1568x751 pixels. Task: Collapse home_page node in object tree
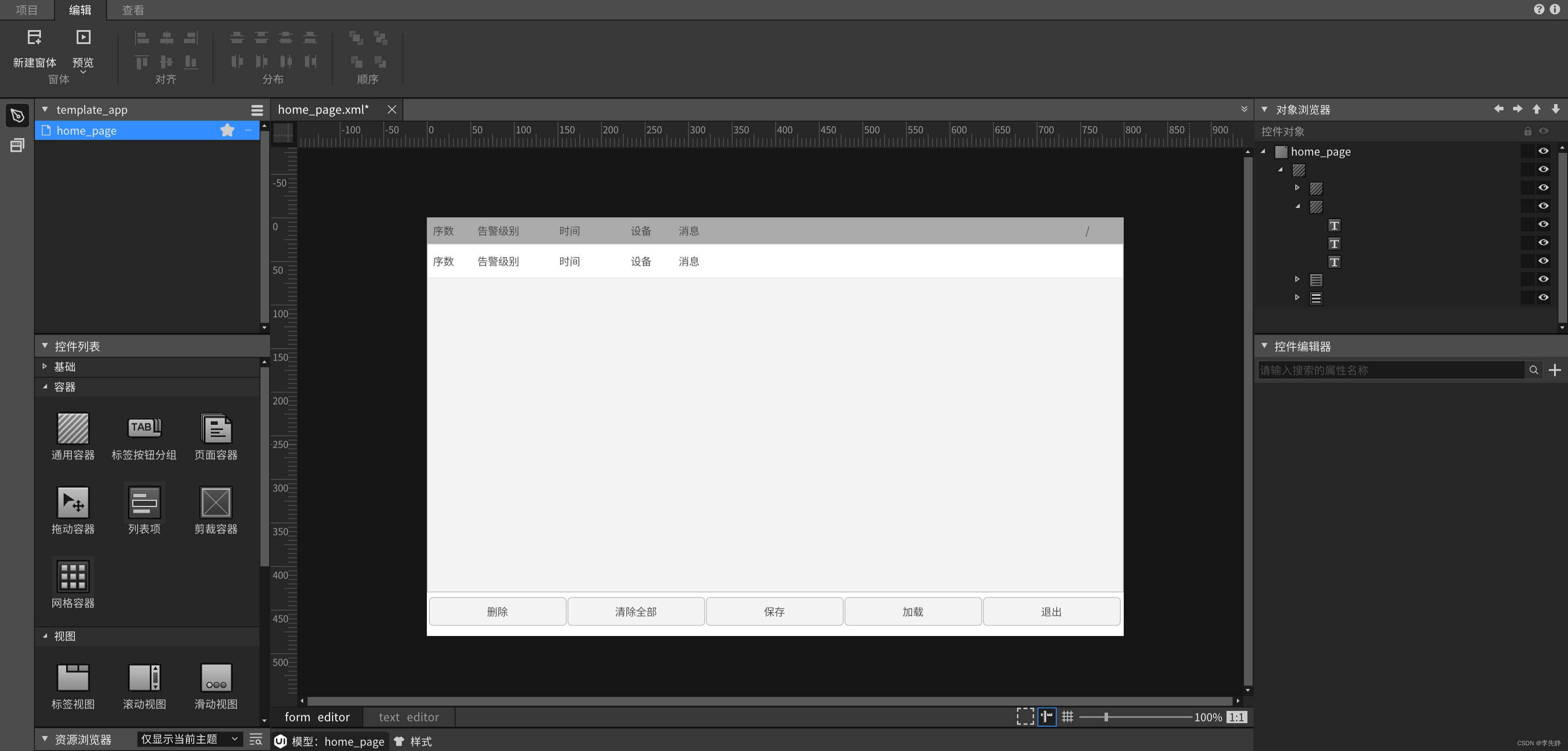pyautogui.click(x=1263, y=152)
